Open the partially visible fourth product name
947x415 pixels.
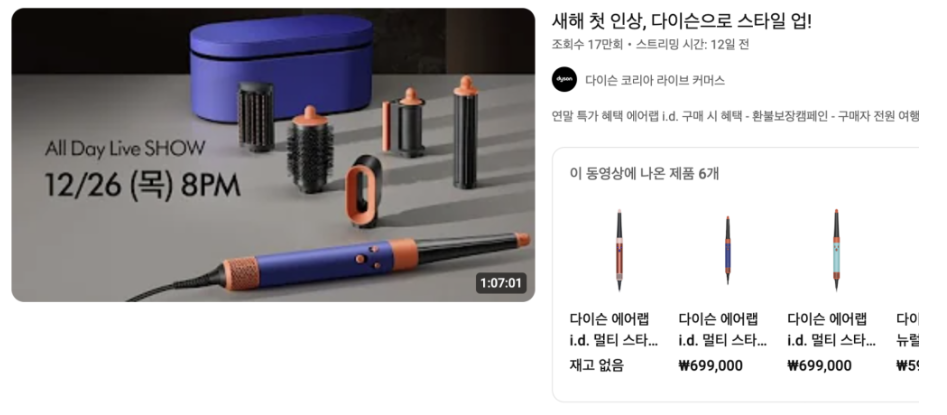pyautogui.click(x=908, y=329)
